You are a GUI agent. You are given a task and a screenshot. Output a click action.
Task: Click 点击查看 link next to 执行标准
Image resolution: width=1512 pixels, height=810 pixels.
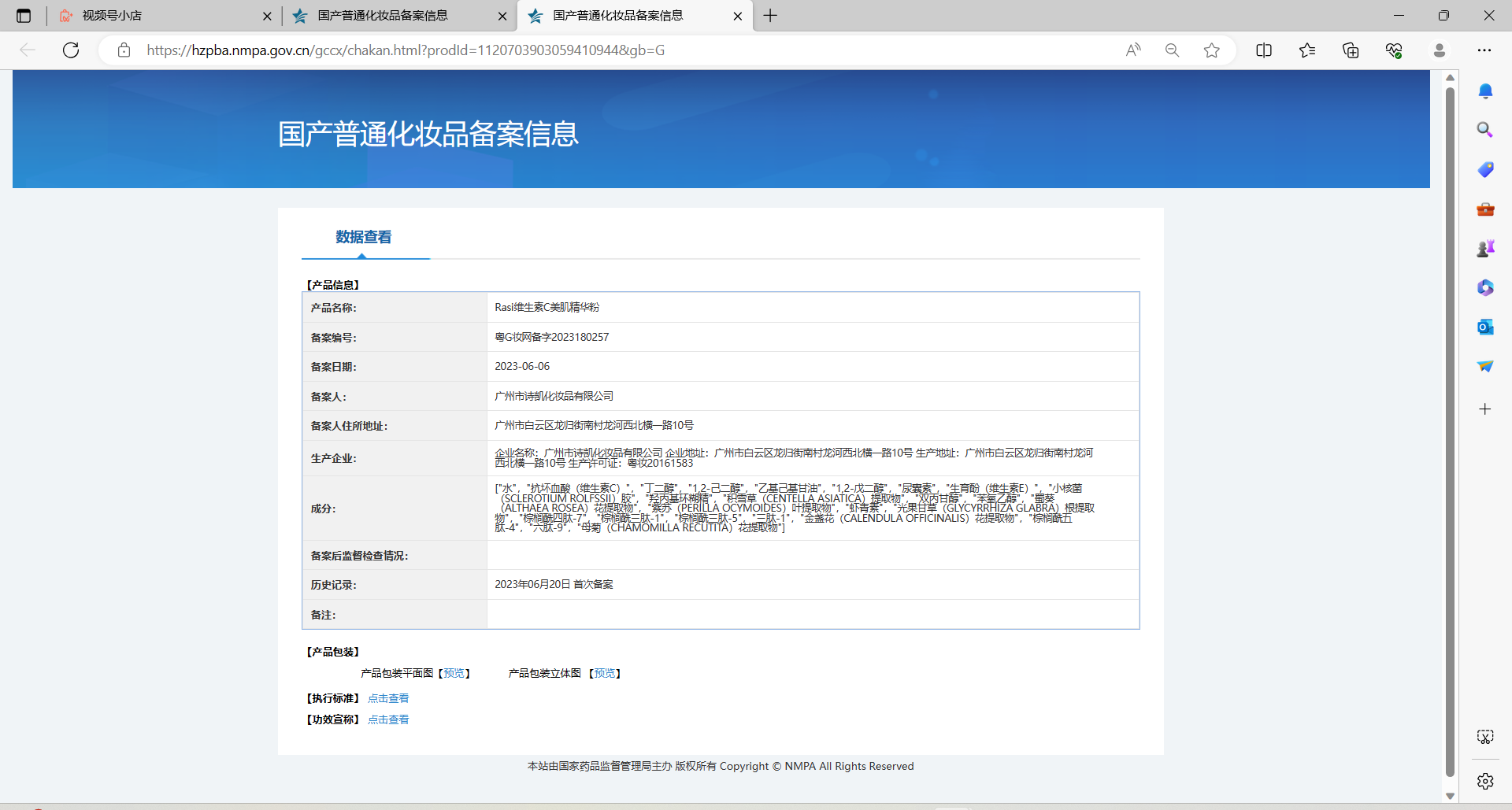[x=388, y=698]
